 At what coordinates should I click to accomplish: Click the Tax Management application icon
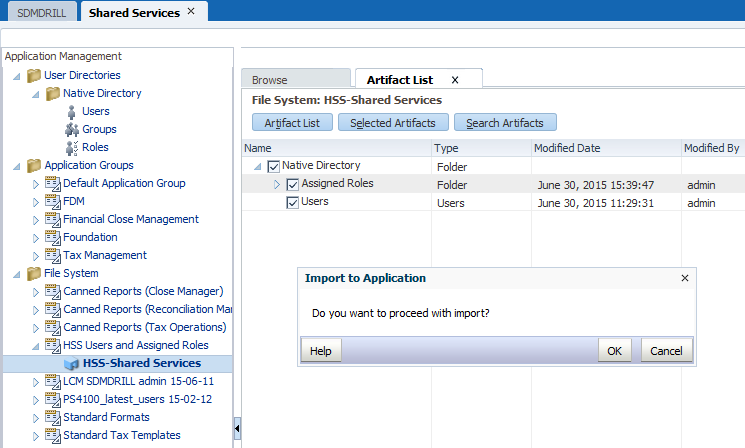click(53, 255)
